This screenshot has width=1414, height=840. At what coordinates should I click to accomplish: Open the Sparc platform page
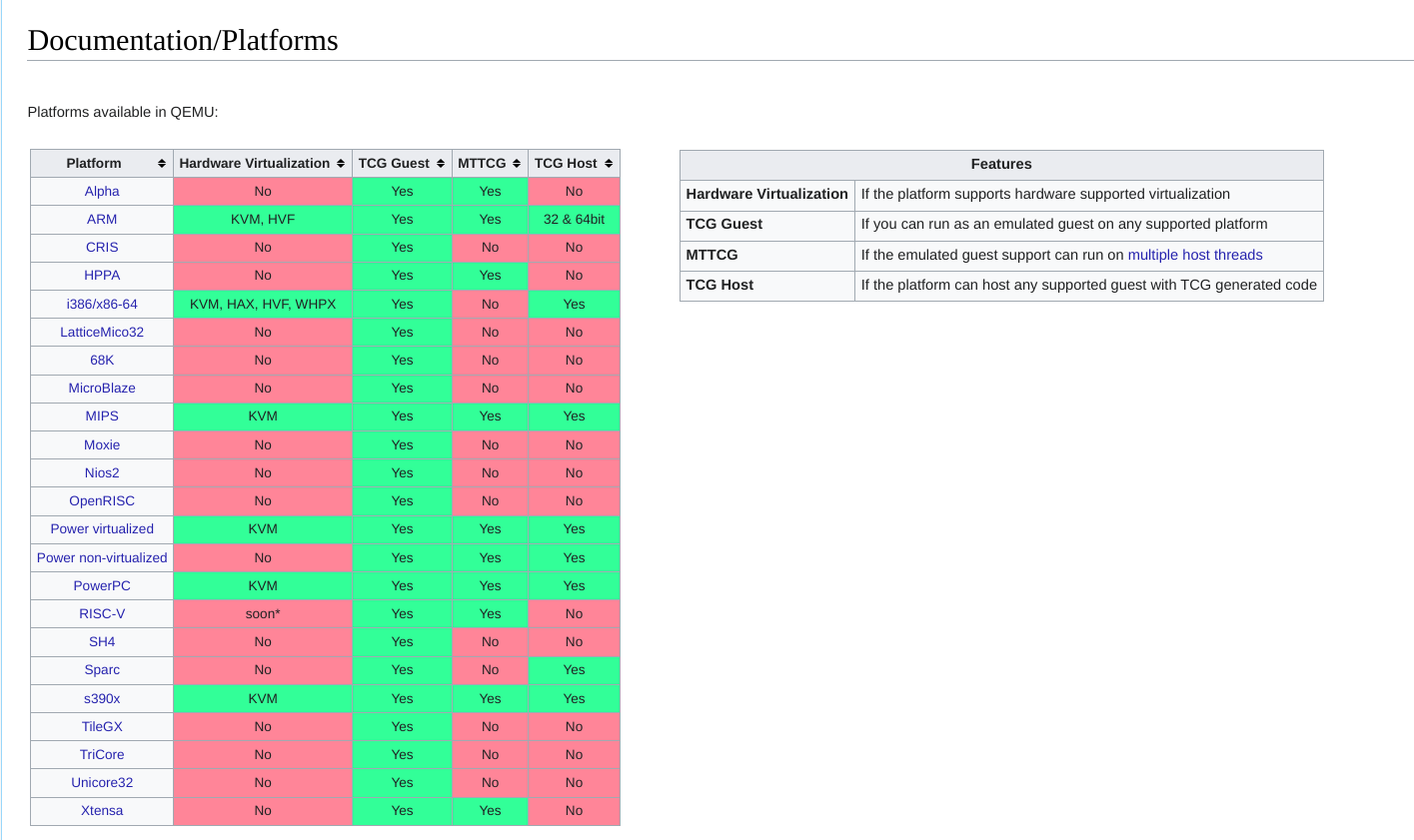102,670
